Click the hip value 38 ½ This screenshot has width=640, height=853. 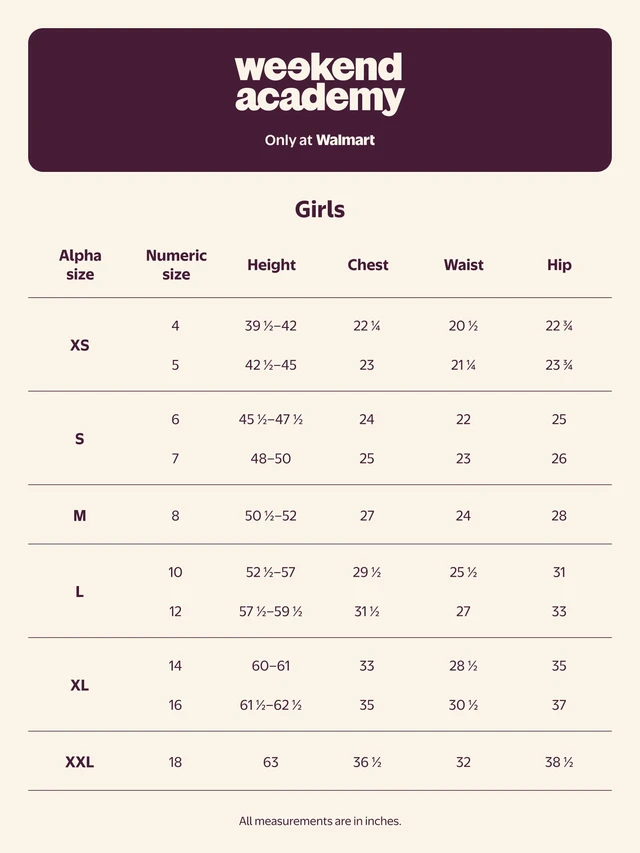pyautogui.click(x=559, y=762)
